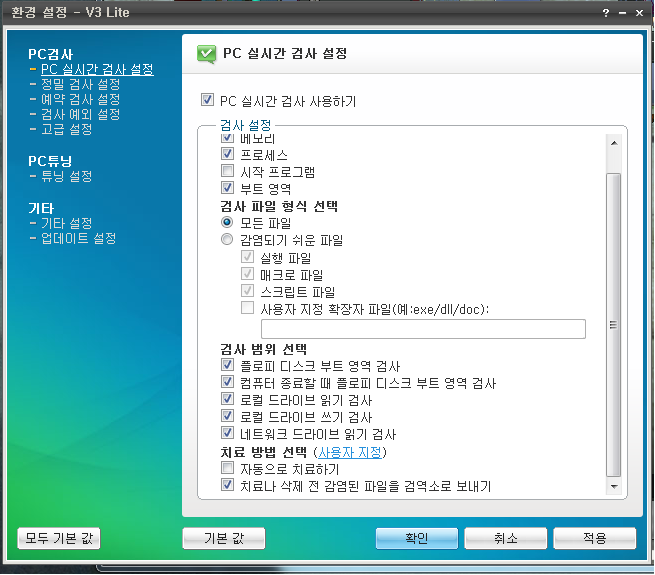Enable the 시작 프로그램 checkbox
The height and width of the screenshot is (575, 655).
tap(227, 170)
